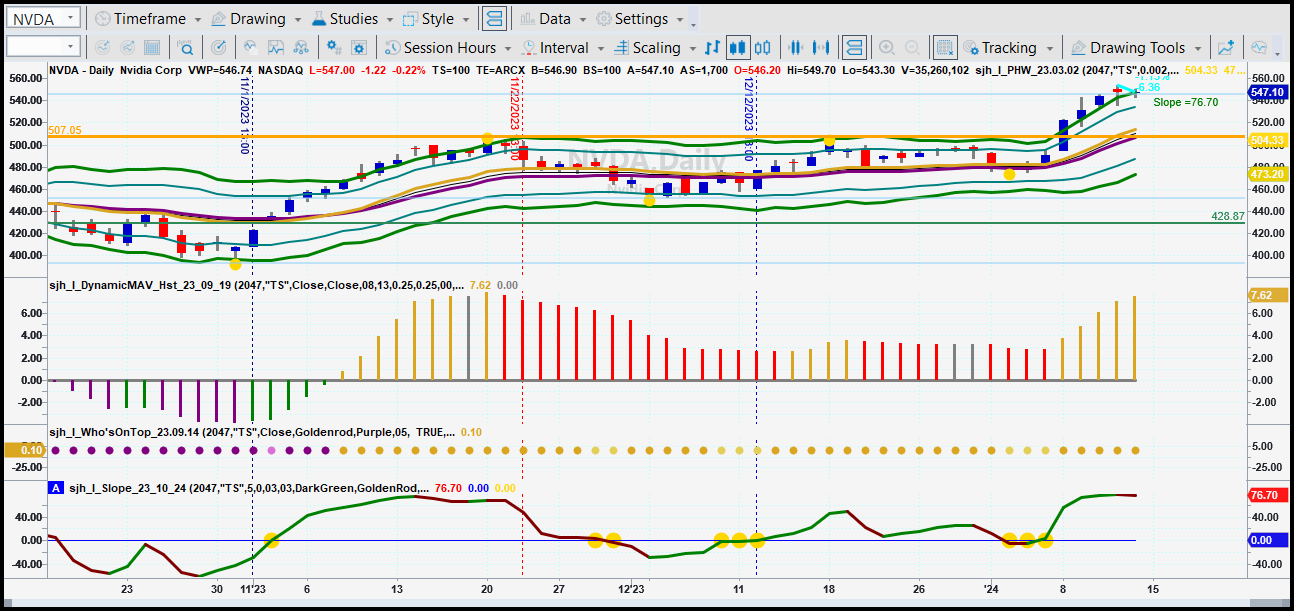1294x611 pixels.
Task: Select the solid candlestick chart style
Action: click(x=738, y=48)
